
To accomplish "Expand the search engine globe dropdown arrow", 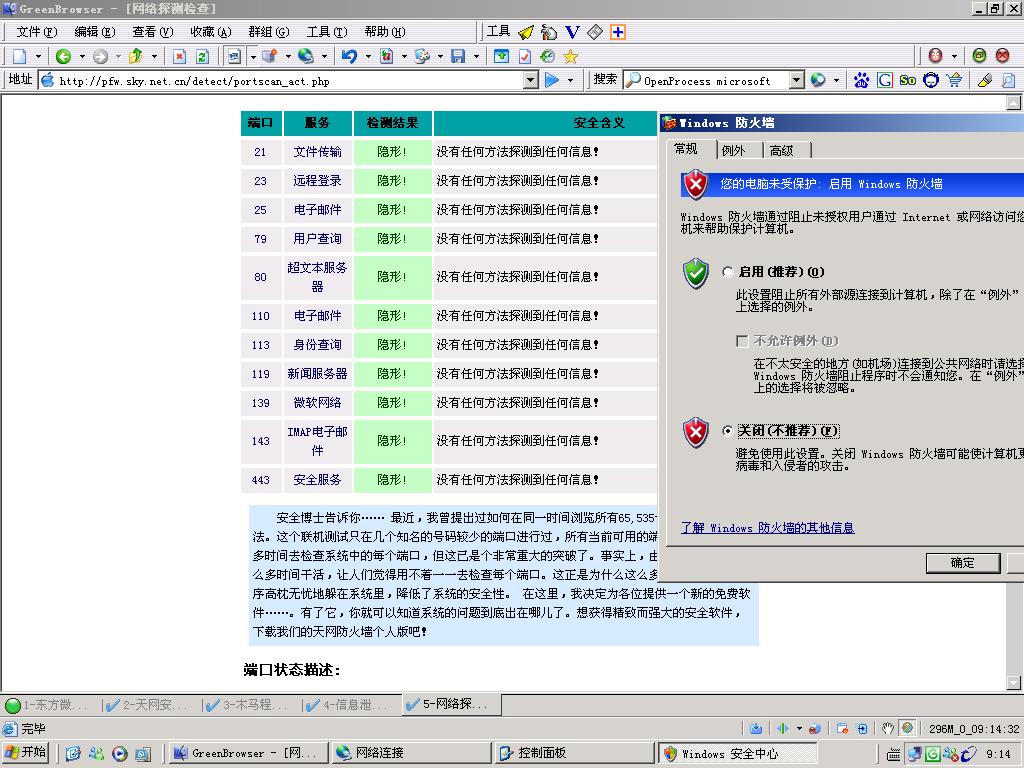I will pos(836,80).
